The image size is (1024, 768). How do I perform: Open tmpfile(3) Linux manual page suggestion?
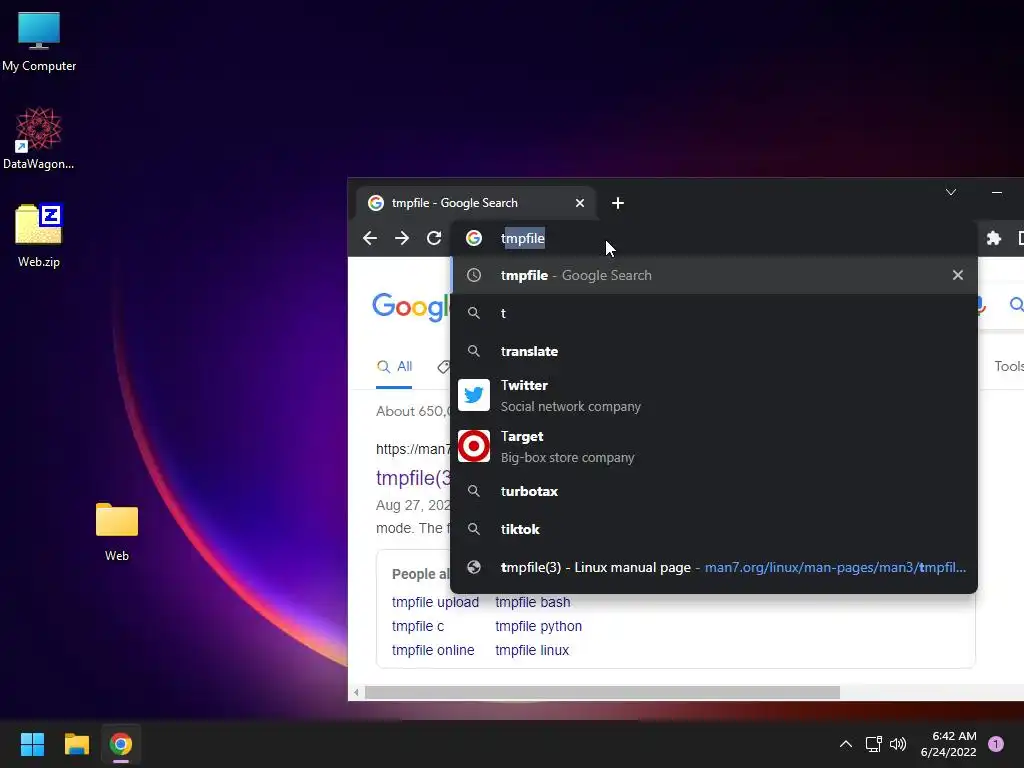pyautogui.click(x=714, y=568)
